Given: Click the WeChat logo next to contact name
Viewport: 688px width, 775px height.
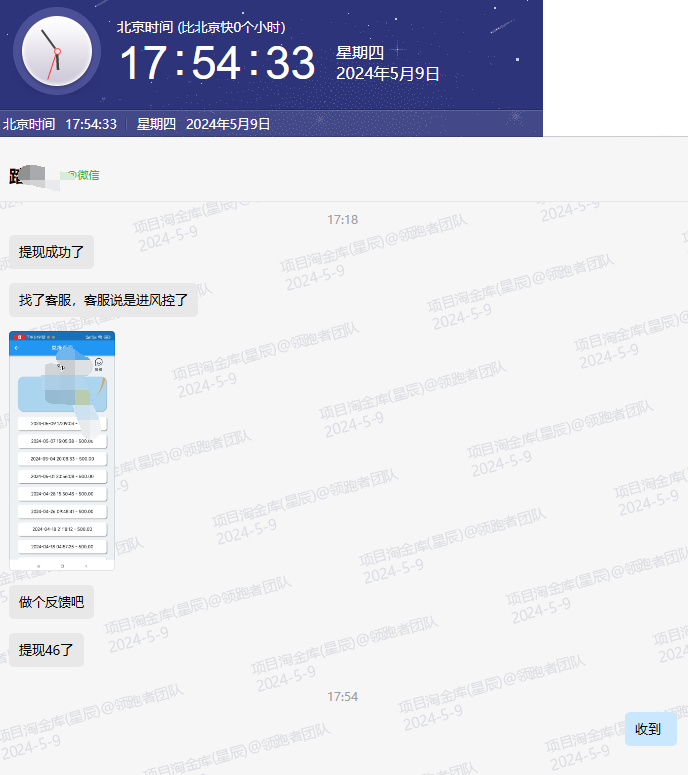Looking at the screenshot, I should coord(73,175).
